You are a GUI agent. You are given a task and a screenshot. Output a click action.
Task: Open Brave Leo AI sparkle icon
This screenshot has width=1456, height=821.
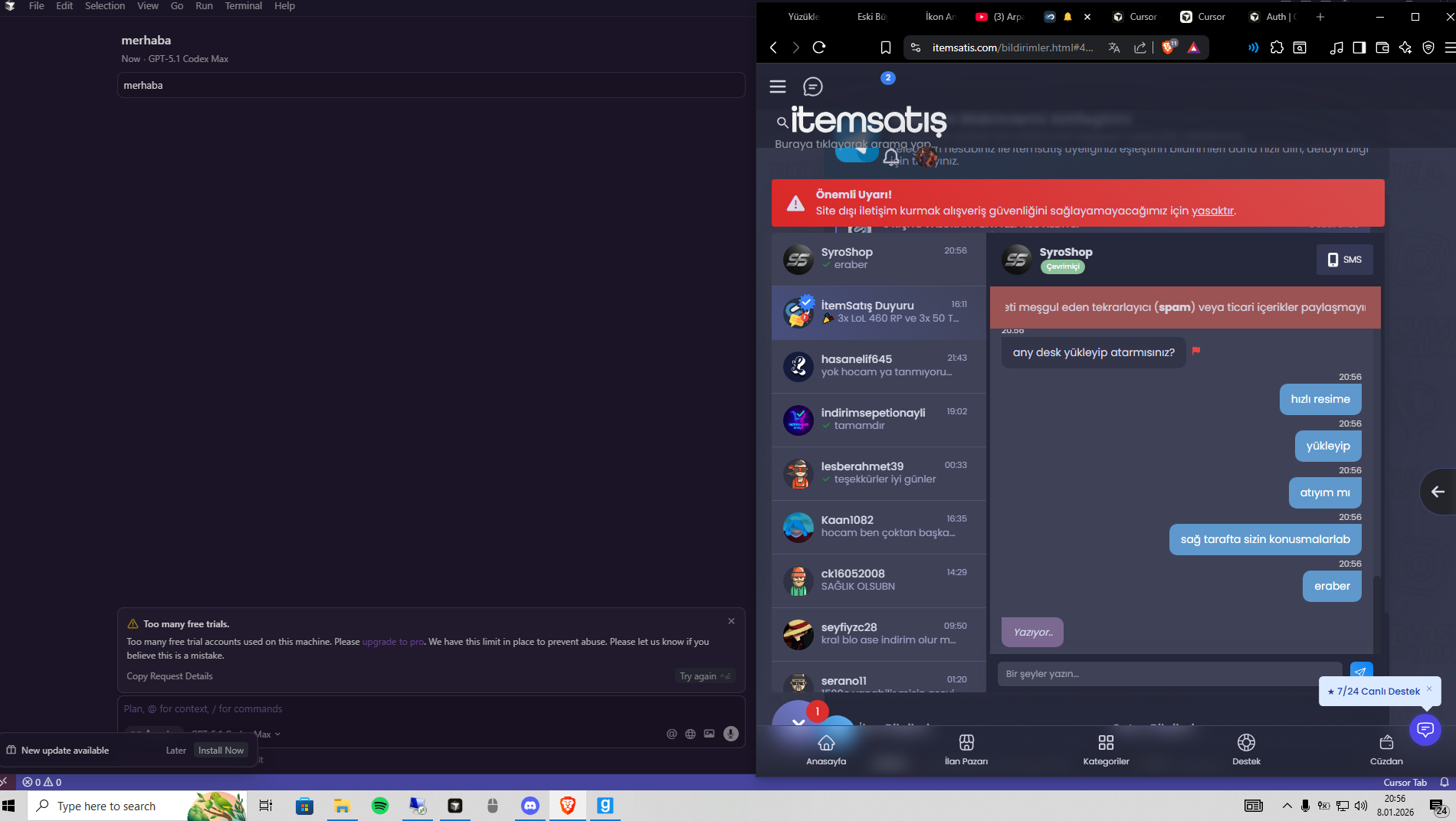pos(1405,47)
